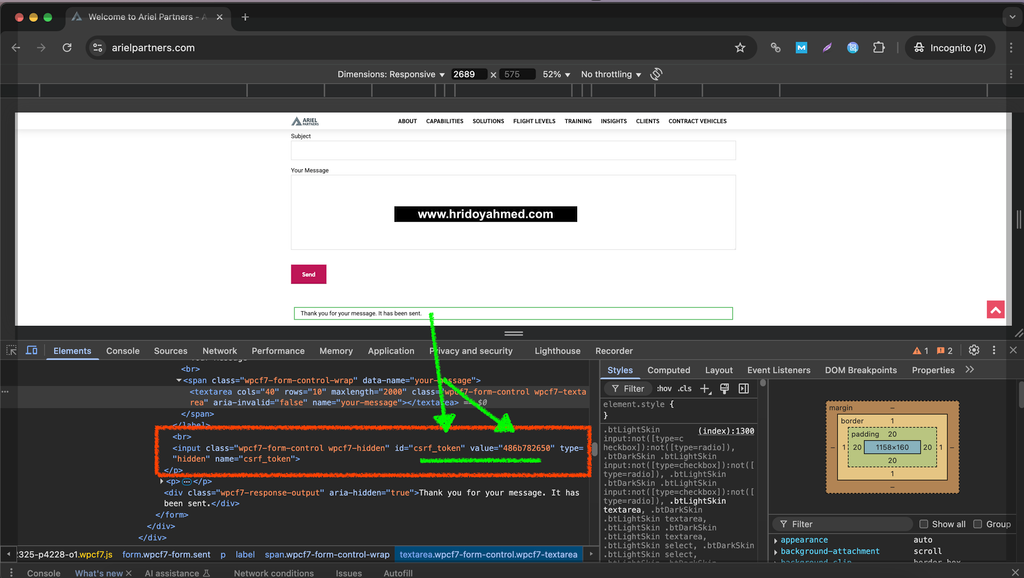
Task: Open DevTools settings gear
Action: tap(974, 350)
